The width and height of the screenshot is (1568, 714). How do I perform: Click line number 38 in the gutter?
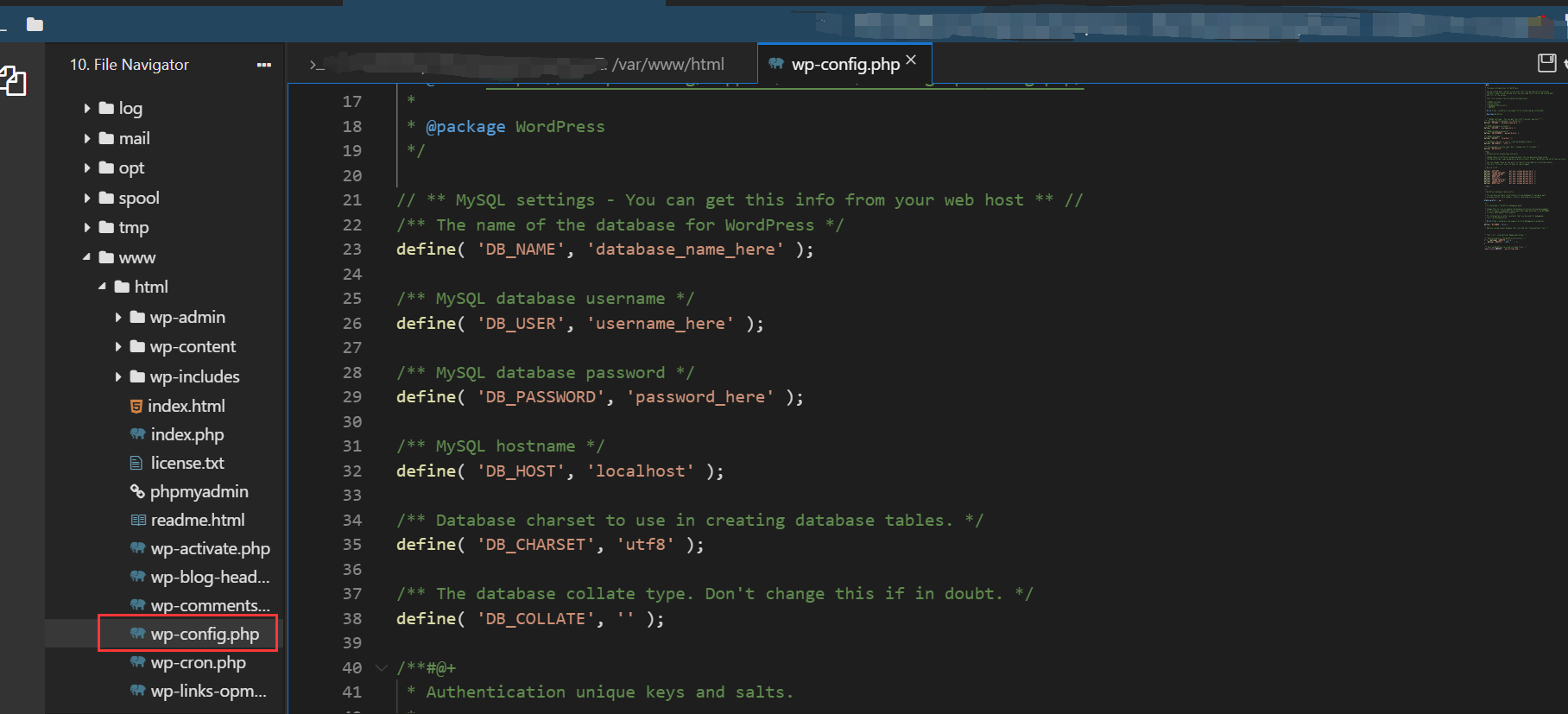(x=352, y=619)
